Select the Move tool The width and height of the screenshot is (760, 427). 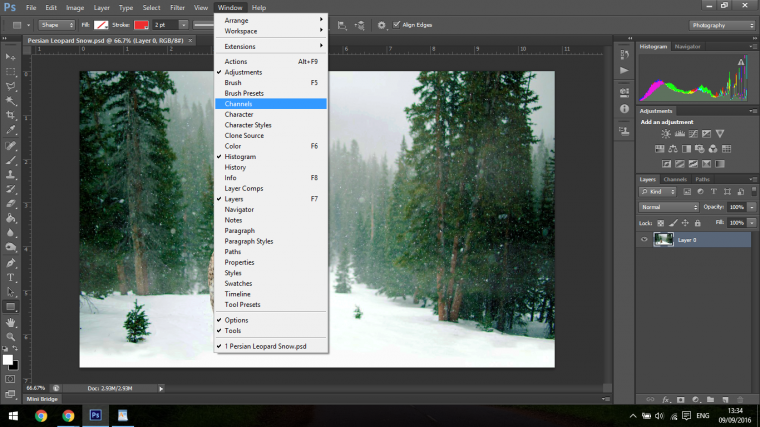10,57
